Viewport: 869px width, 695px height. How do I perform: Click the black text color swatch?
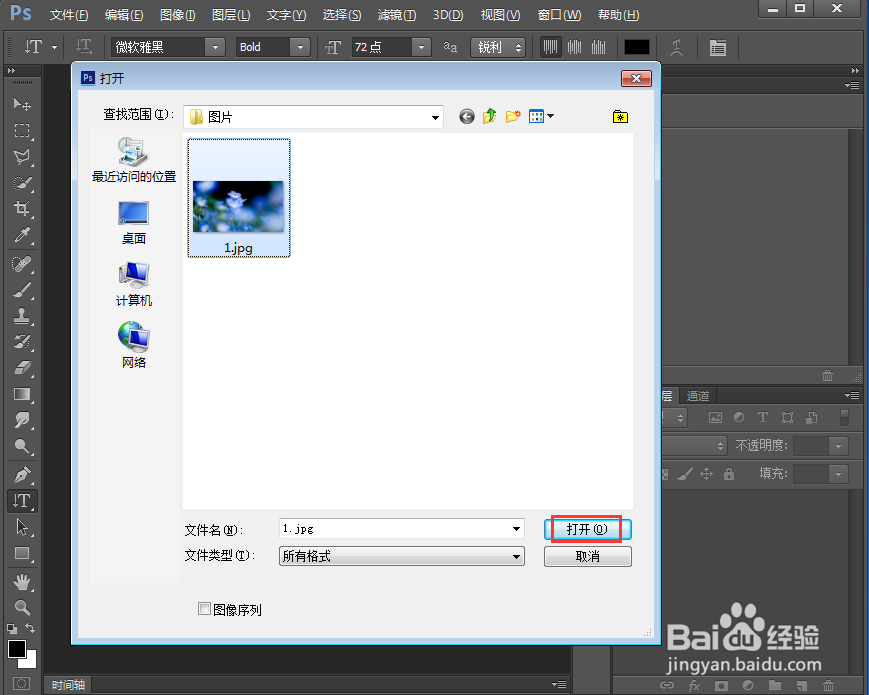637,48
